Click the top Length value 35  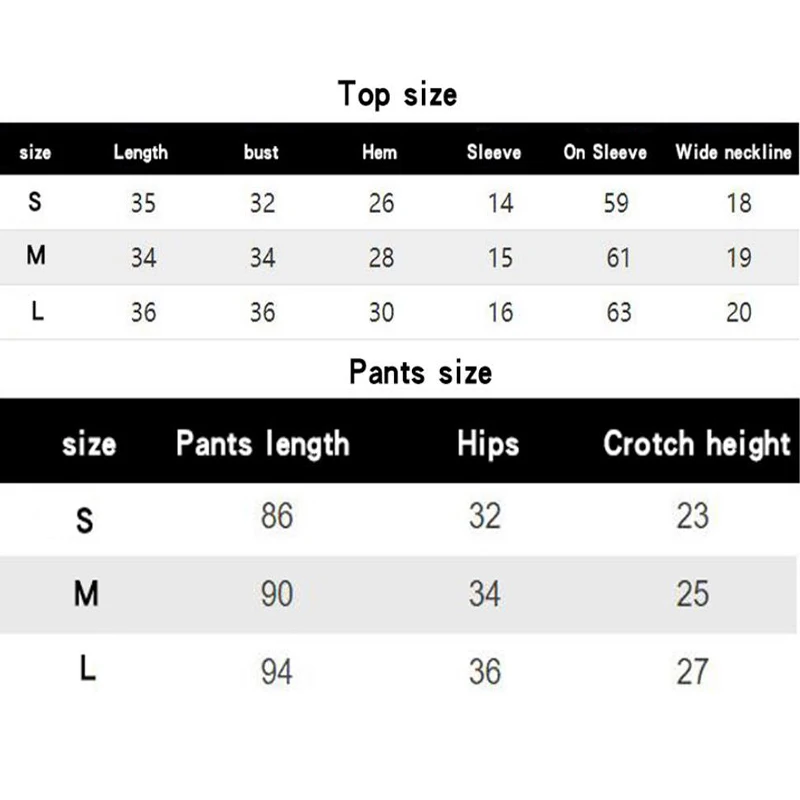143,203
